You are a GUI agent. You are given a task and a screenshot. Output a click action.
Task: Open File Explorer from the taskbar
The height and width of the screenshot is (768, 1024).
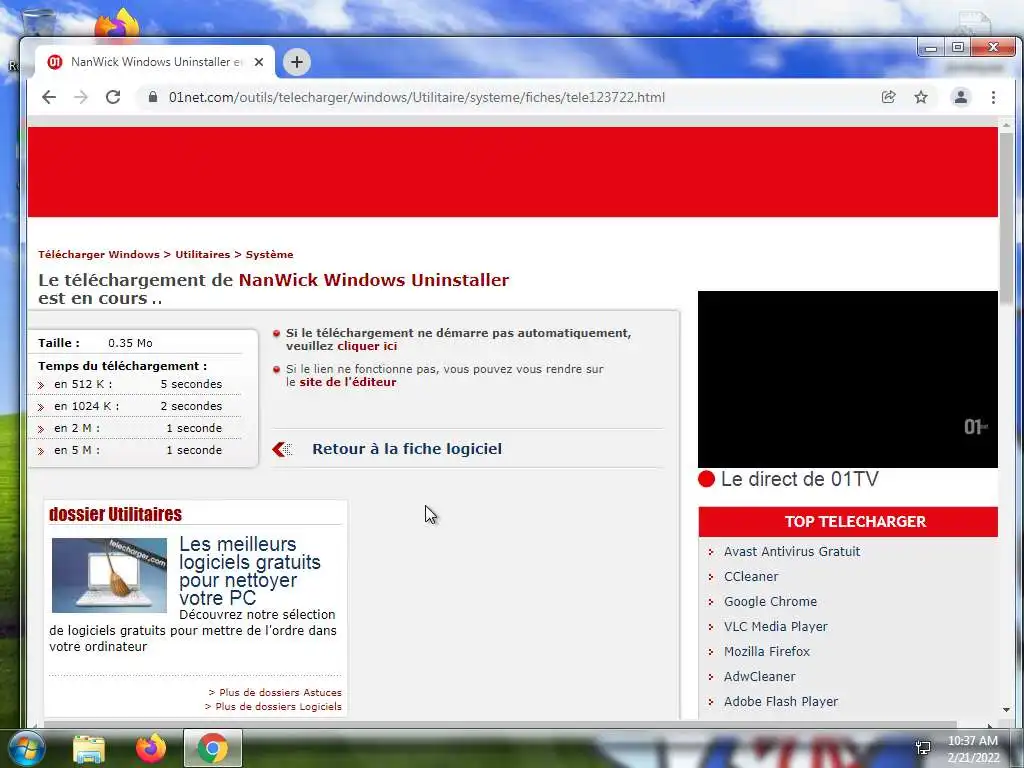pyautogui.click(x=89, y=749)
